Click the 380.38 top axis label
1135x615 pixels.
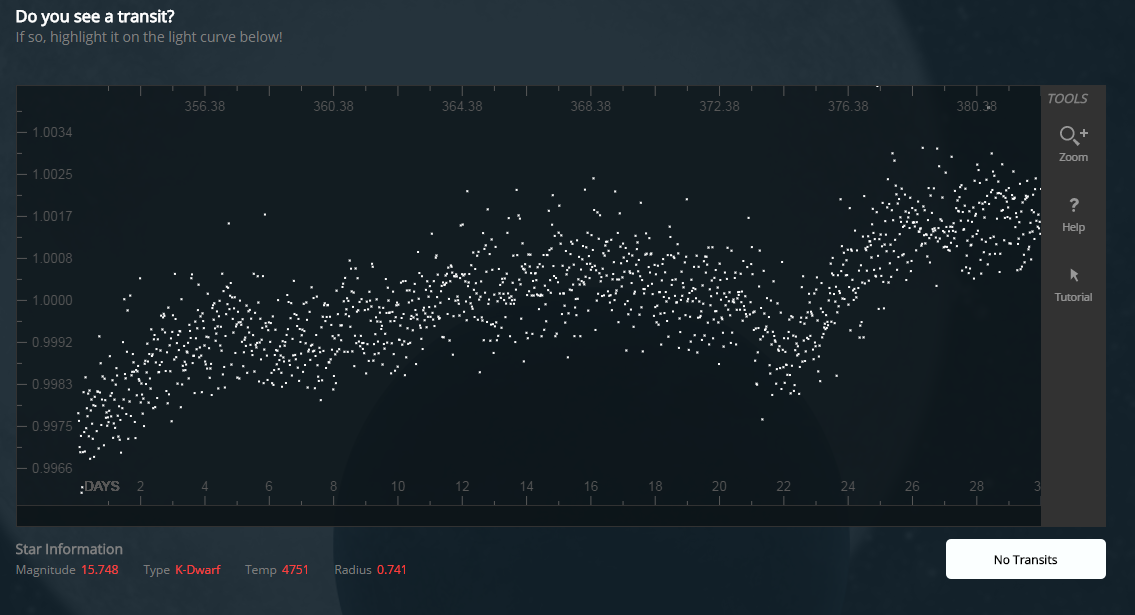[976, 107]
